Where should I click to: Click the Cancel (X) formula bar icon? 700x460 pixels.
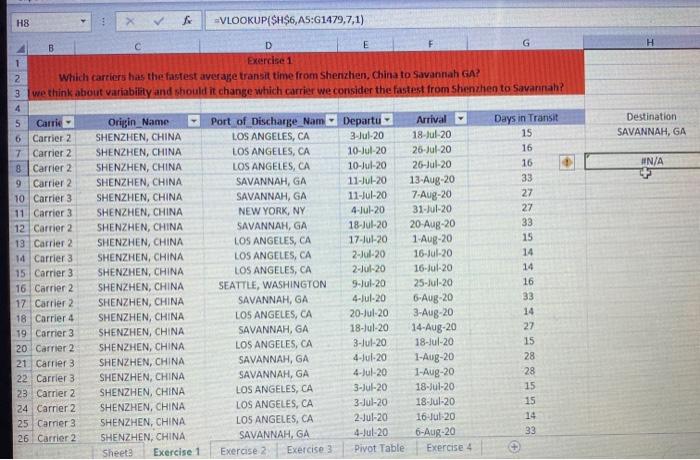(x=130, y=21)
